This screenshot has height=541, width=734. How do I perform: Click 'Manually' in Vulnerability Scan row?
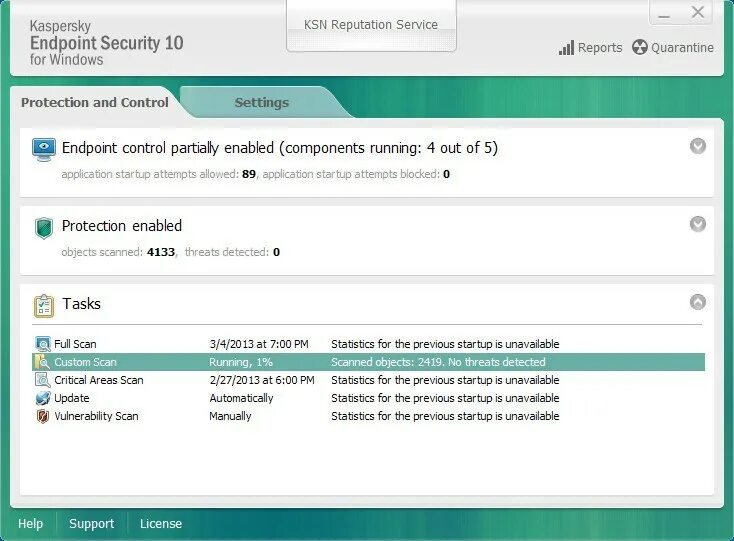coord(230,416)
